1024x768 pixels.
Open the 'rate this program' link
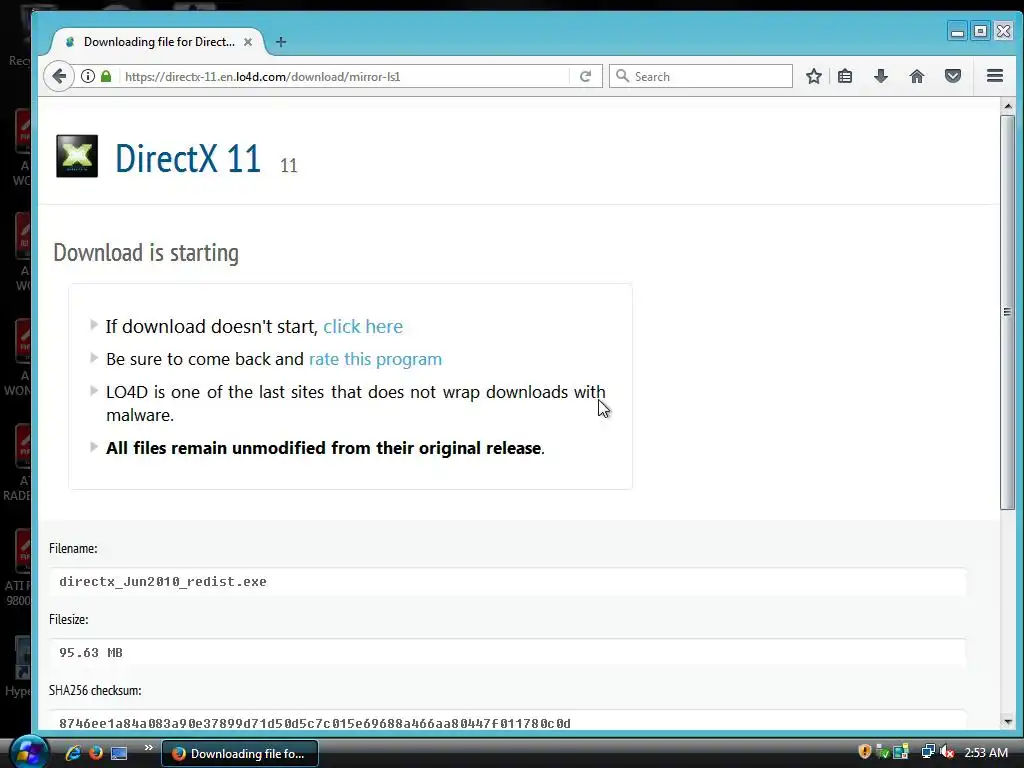coord(376,359)
